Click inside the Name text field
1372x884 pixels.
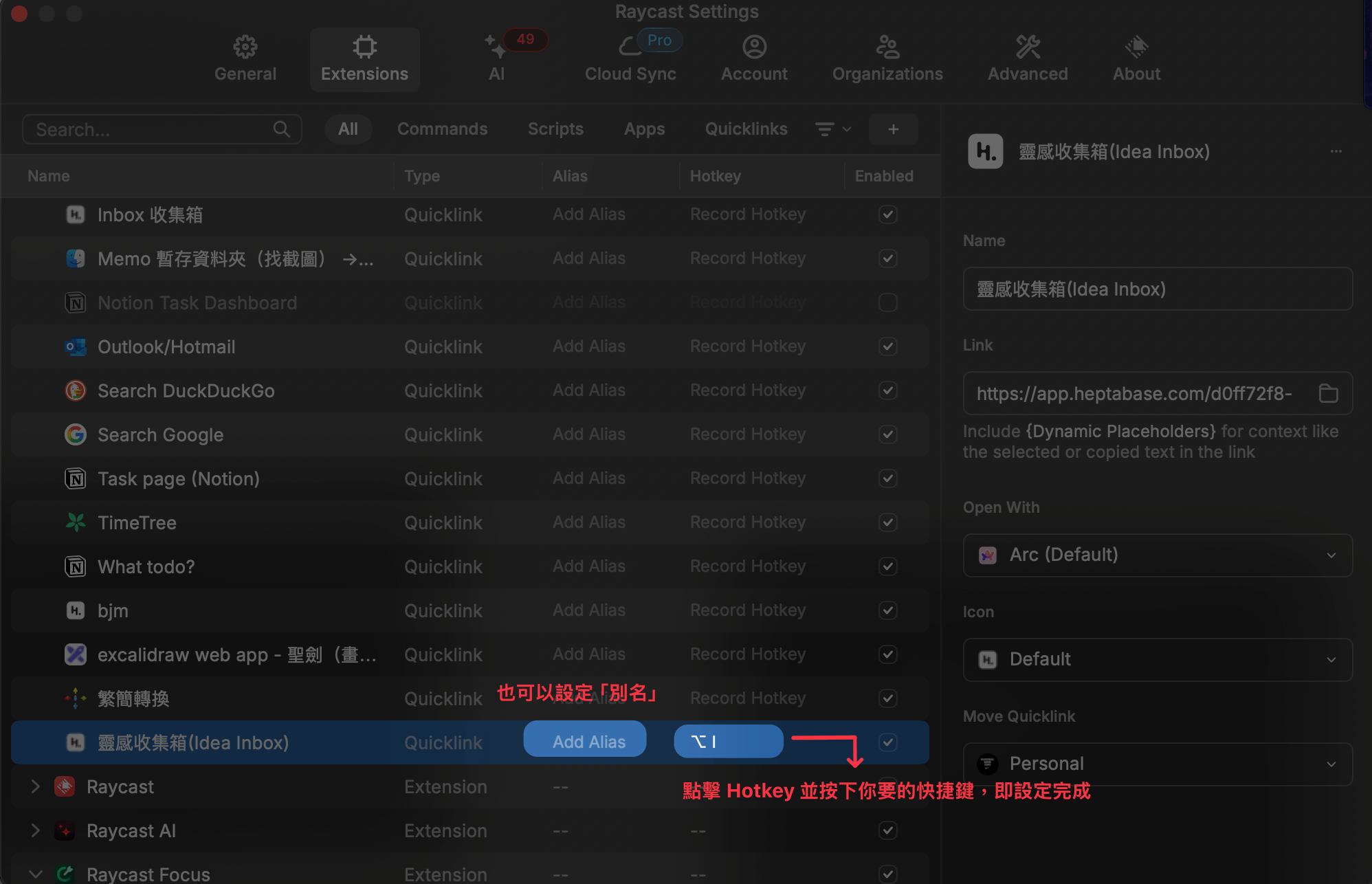point(1158,289)
